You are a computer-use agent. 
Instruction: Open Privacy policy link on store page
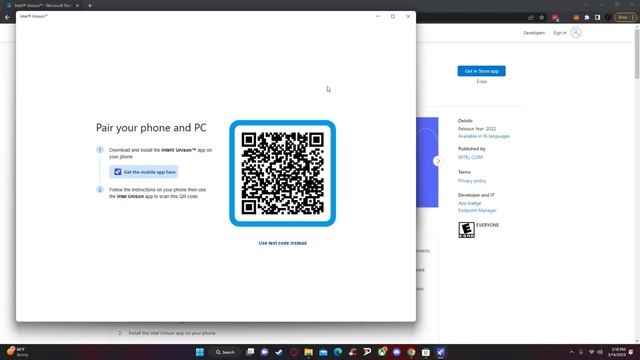[x=472, y=180]
